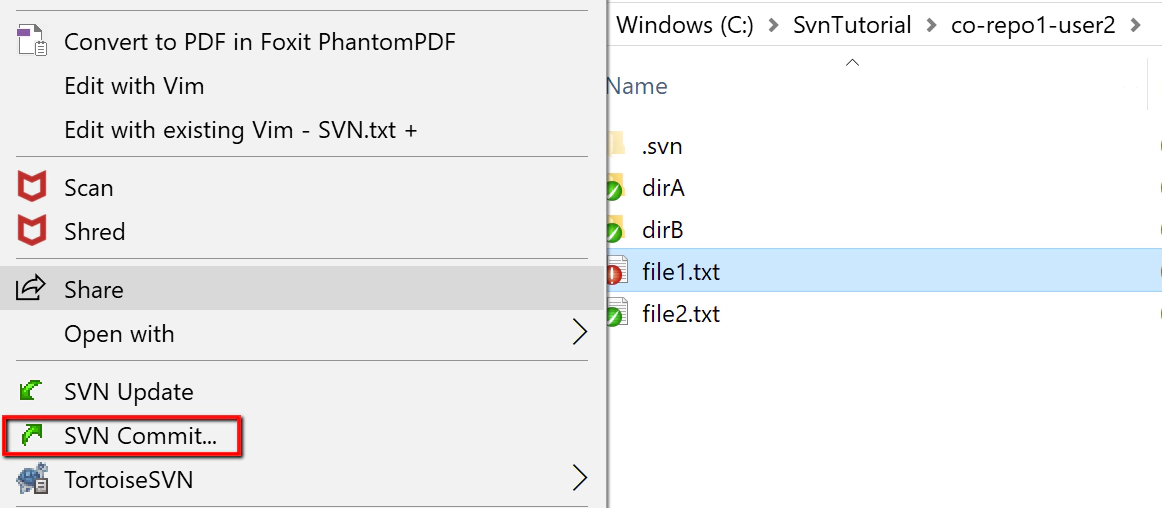The width and height of the screenshot is (1162, 508).
Task: Click the sort arrow above the Name column
Action: click(852, 62)
